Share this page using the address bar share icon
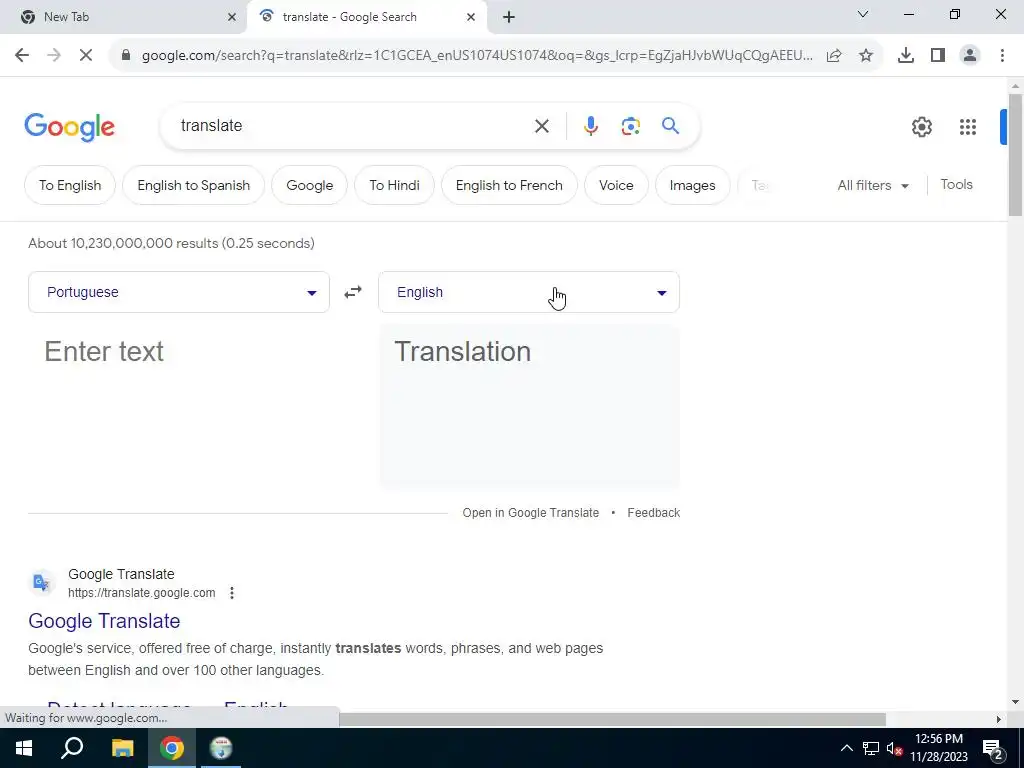 tap(834, 56)
